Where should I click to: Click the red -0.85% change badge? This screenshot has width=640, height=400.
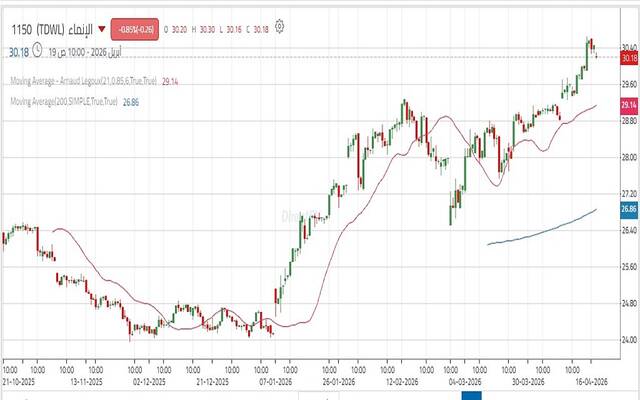click(x=132, y=28)
